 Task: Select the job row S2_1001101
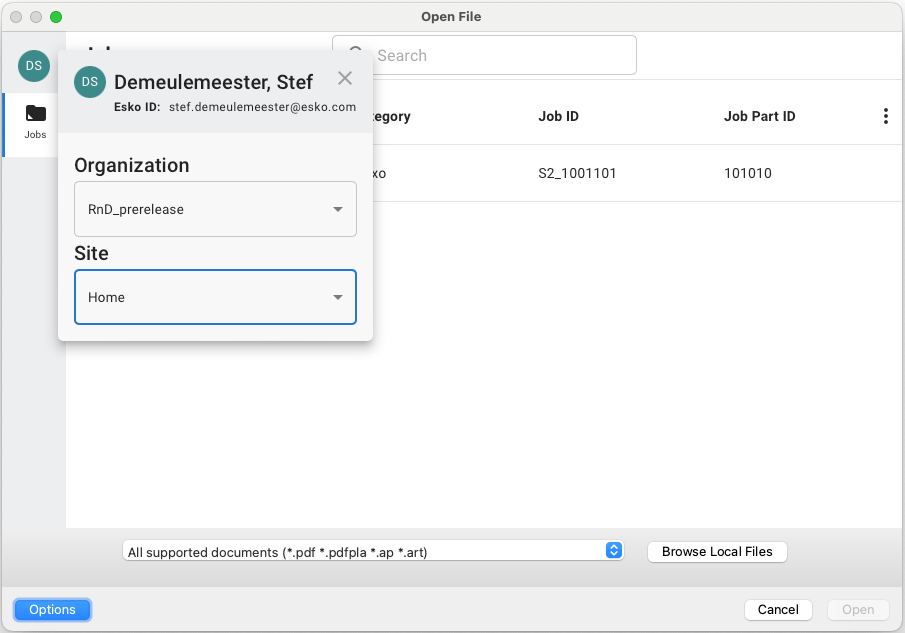(577, 174)
